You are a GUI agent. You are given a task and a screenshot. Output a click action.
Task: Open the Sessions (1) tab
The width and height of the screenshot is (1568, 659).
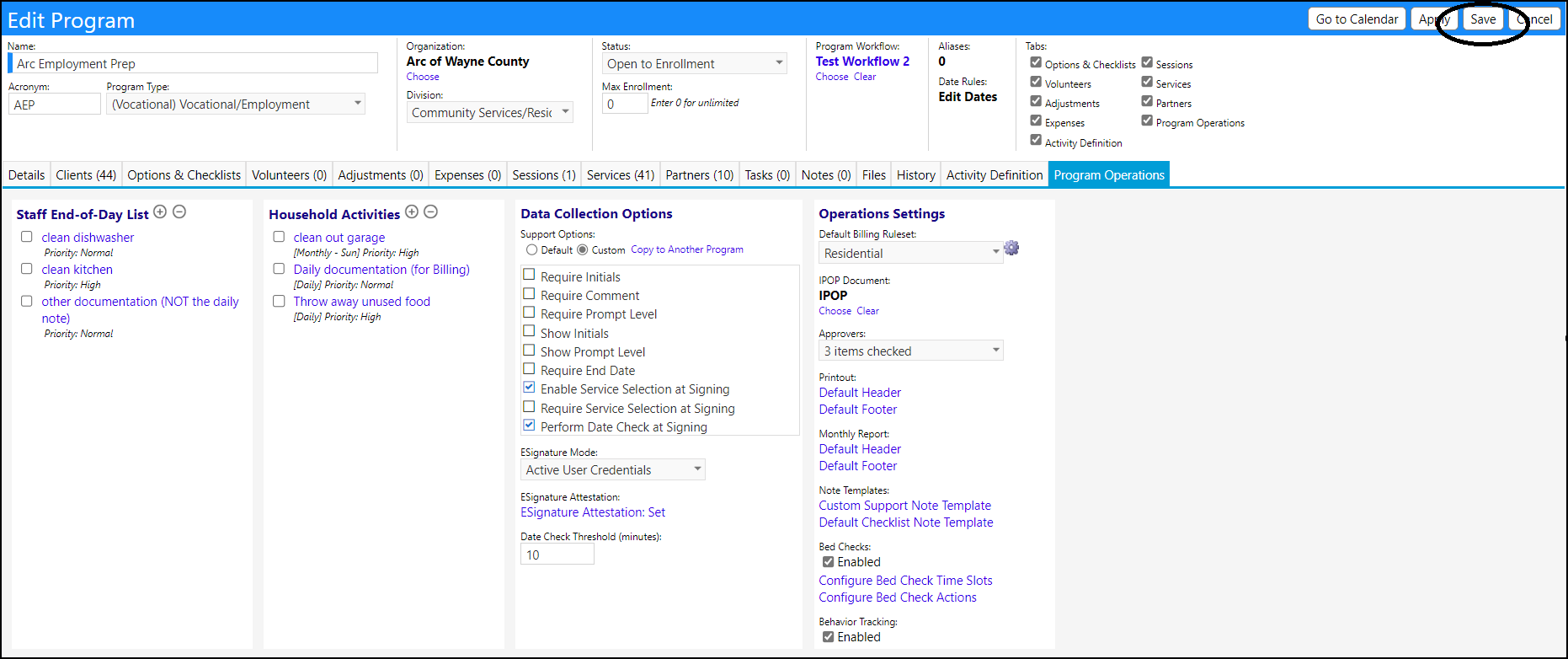pyautogui.click(x=544, y=175)
